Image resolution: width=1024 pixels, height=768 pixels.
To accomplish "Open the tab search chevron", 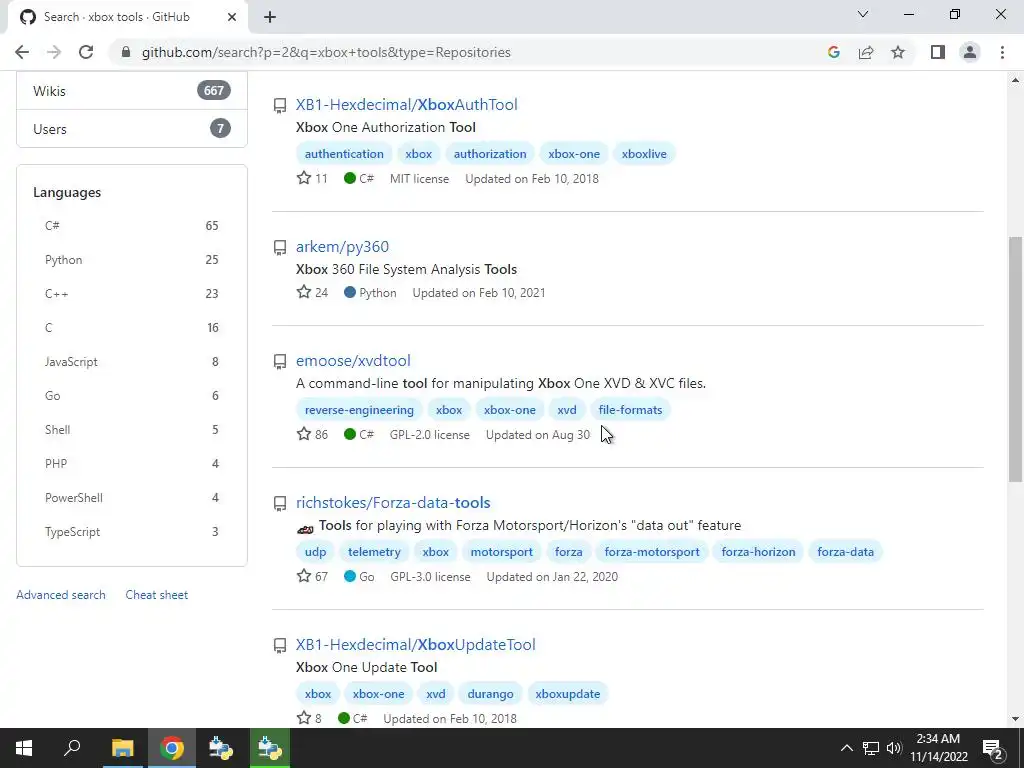I will pyautogui.click(x=863, y=14).
